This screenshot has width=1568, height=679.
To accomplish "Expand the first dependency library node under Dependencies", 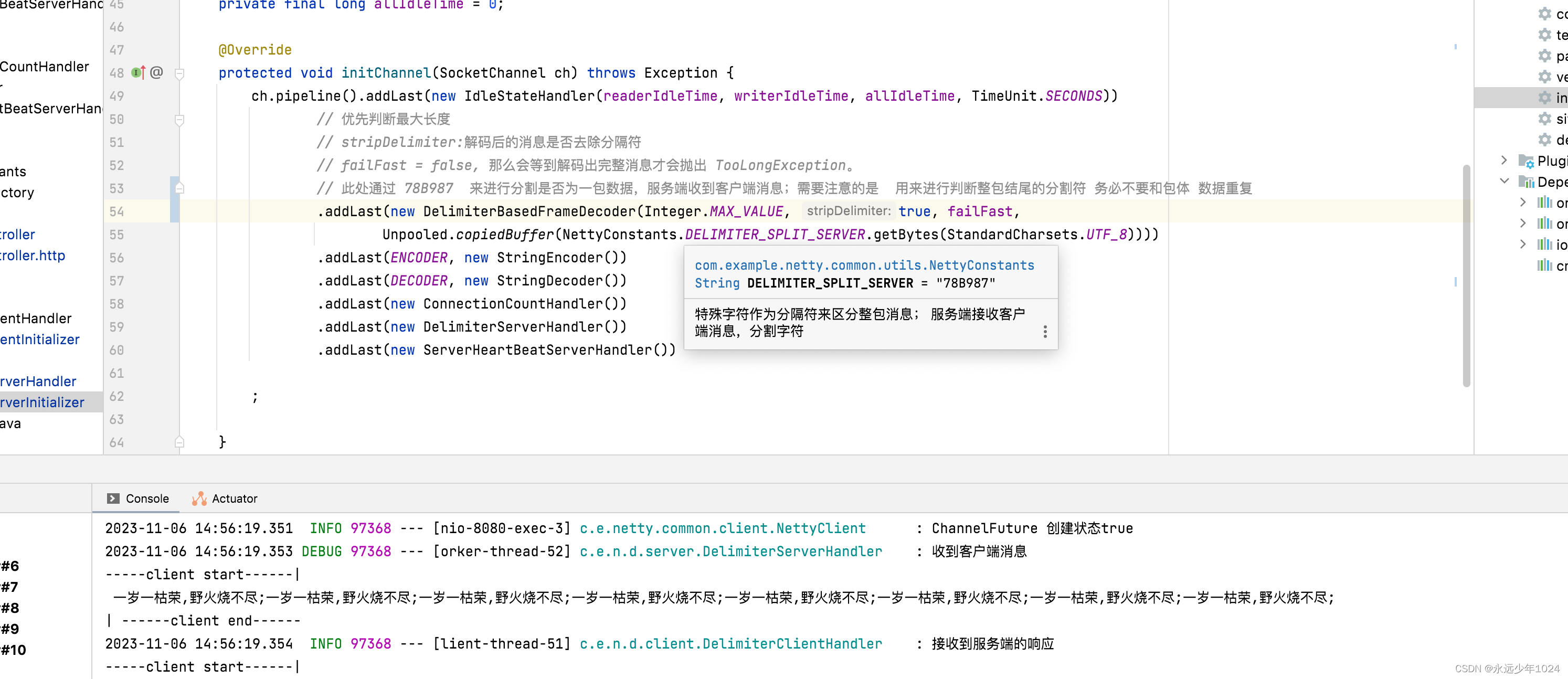I will pos(1523,202).
